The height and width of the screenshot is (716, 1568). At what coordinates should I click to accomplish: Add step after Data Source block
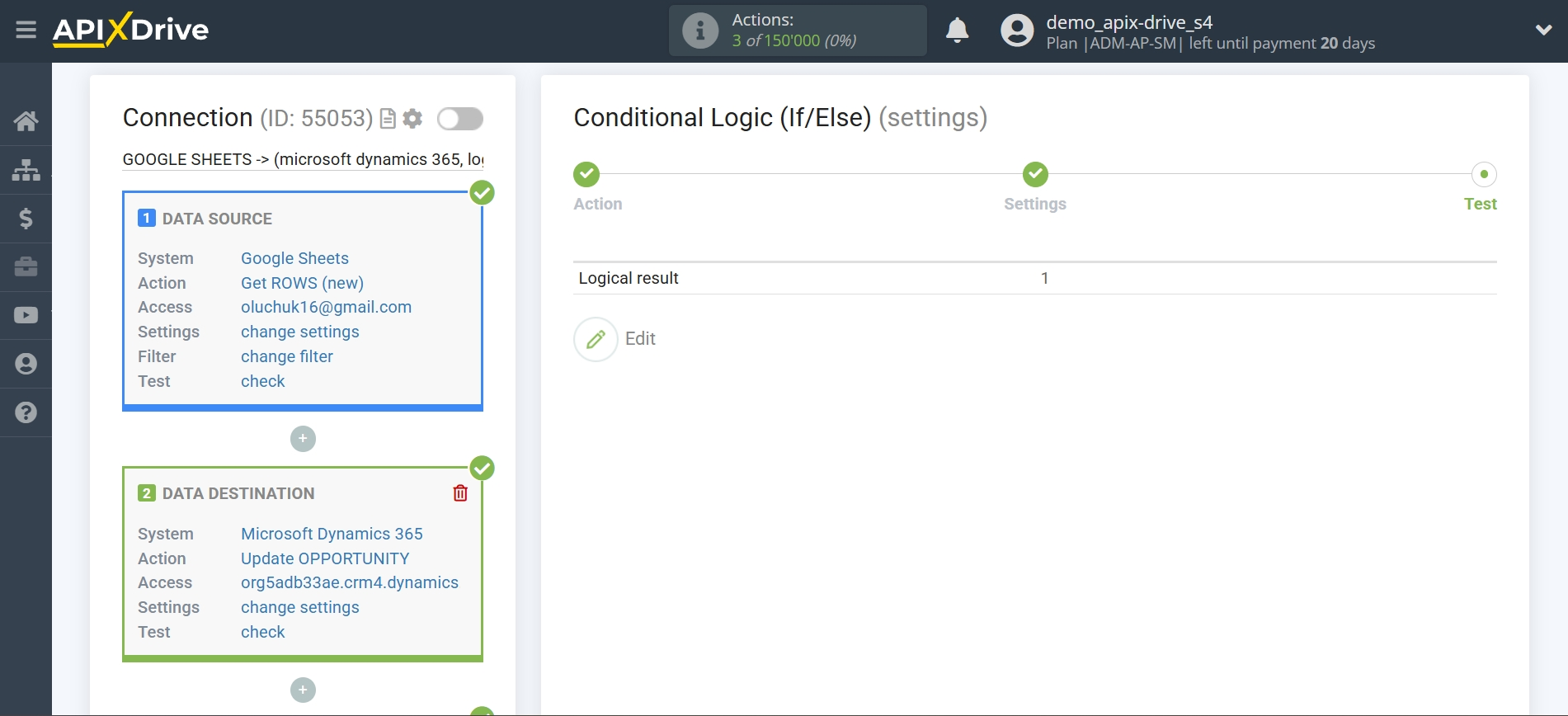[303, 439]
